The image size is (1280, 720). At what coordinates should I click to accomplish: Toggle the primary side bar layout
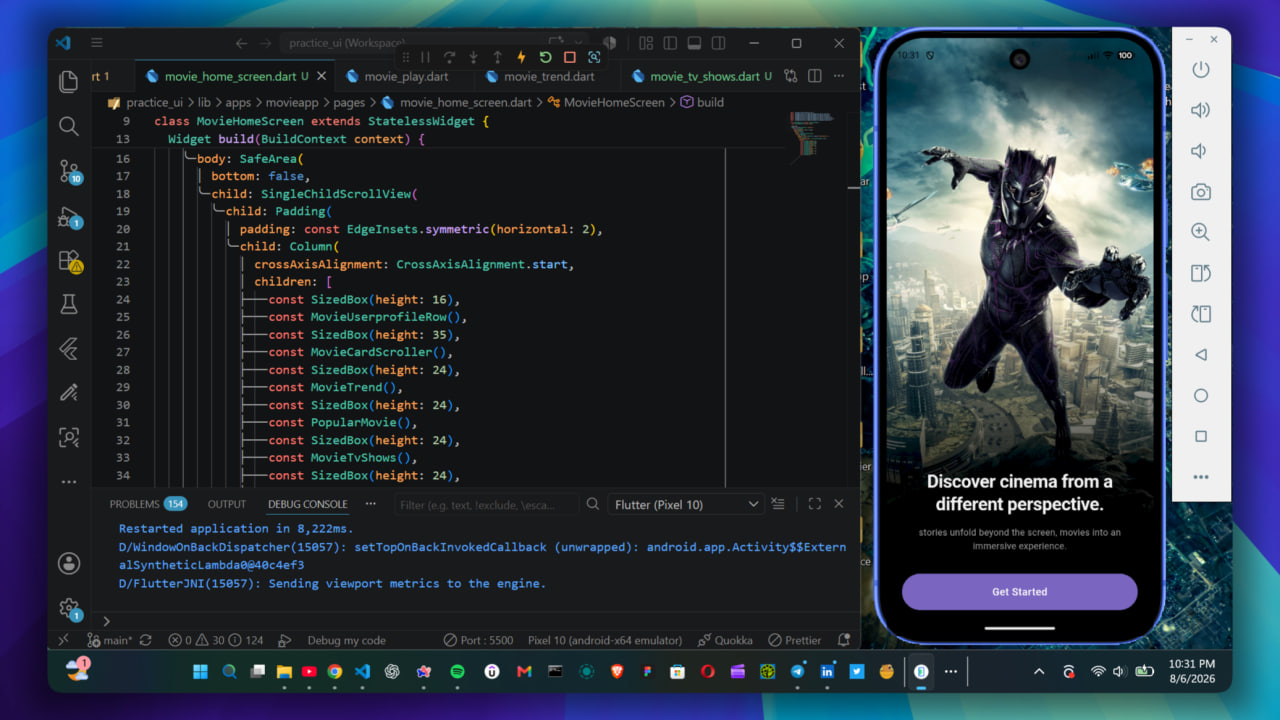669,43
